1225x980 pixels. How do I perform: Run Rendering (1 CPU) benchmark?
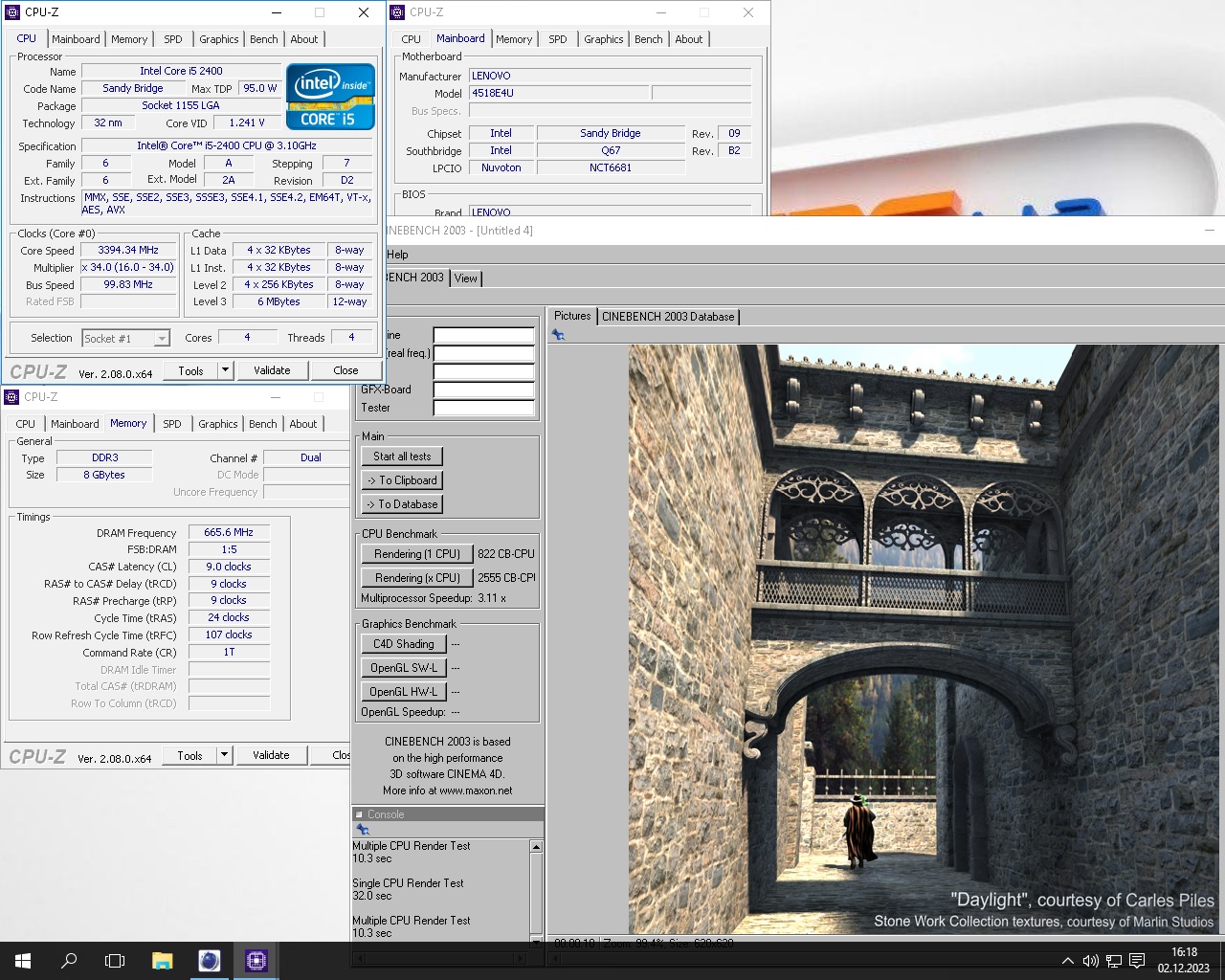417,554
